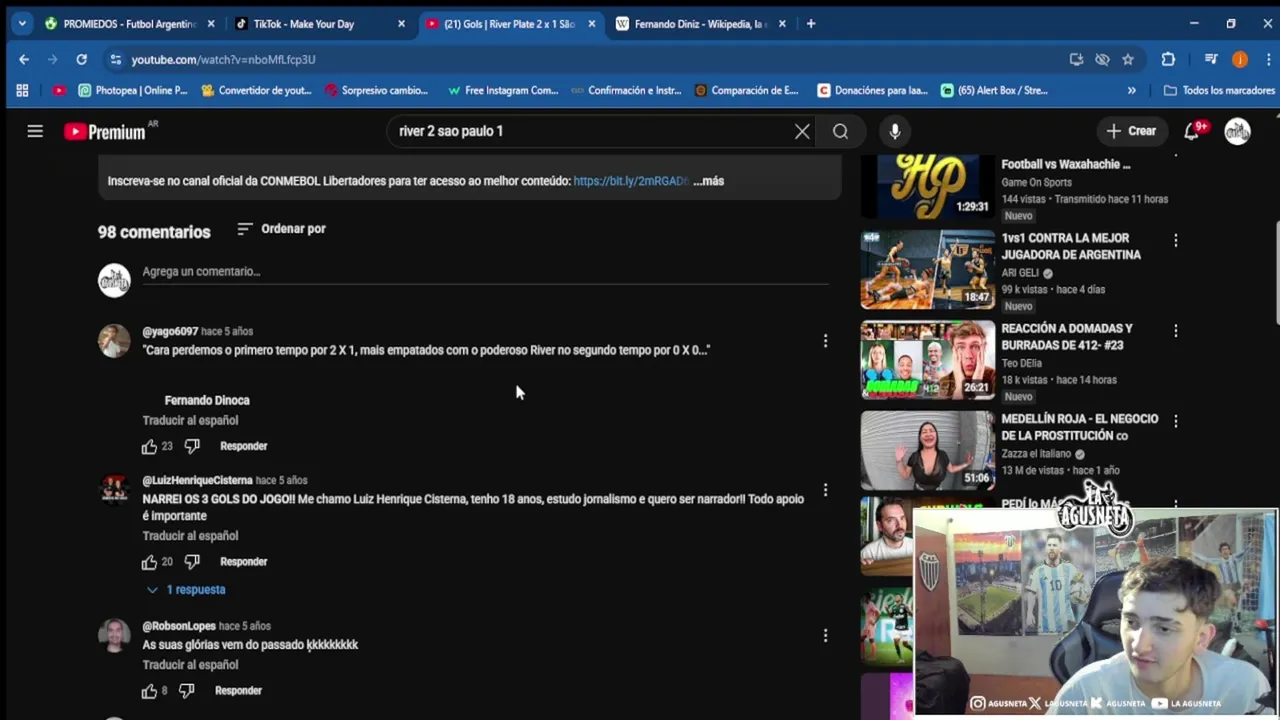Open @LuizHenriqueCisterna channel name
Screen dimensions: 1280x720
(197, 480)
